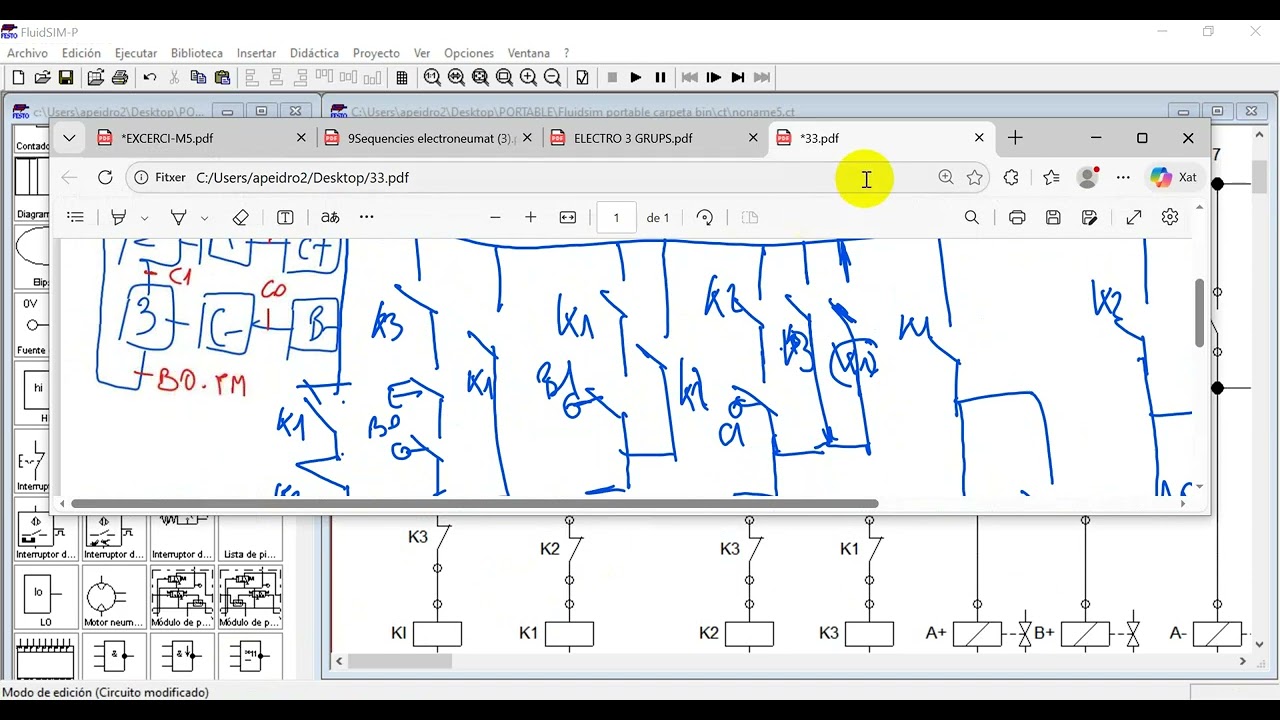Open file icon in FluidSIM toolbar

click(42, 77)
